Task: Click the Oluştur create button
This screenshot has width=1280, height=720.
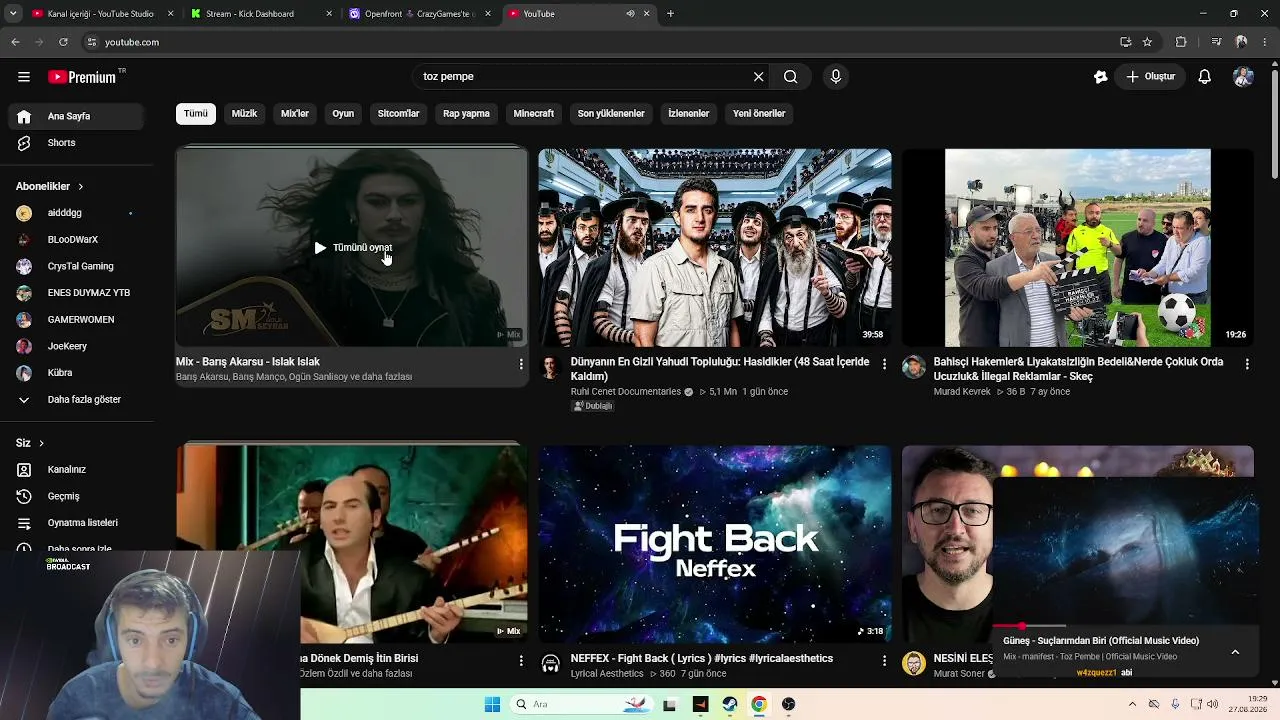Action: (1150, 77)
